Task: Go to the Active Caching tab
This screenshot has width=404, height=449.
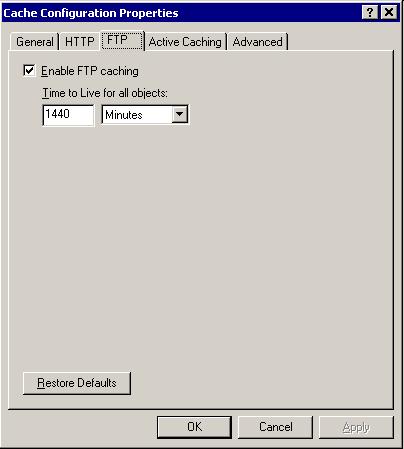Action: coord(185,42)
